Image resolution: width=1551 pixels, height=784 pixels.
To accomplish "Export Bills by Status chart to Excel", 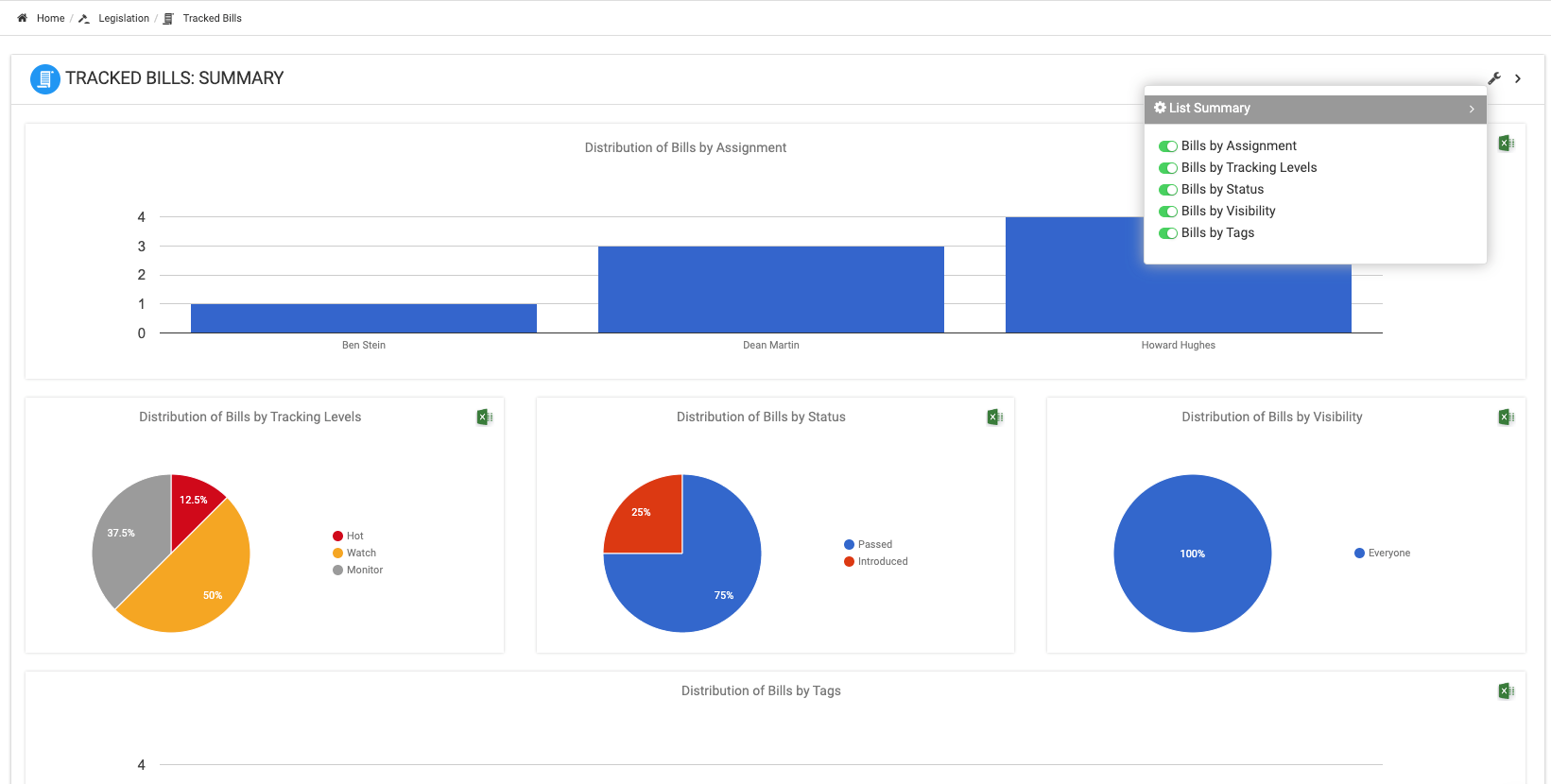I will point(995,417).
